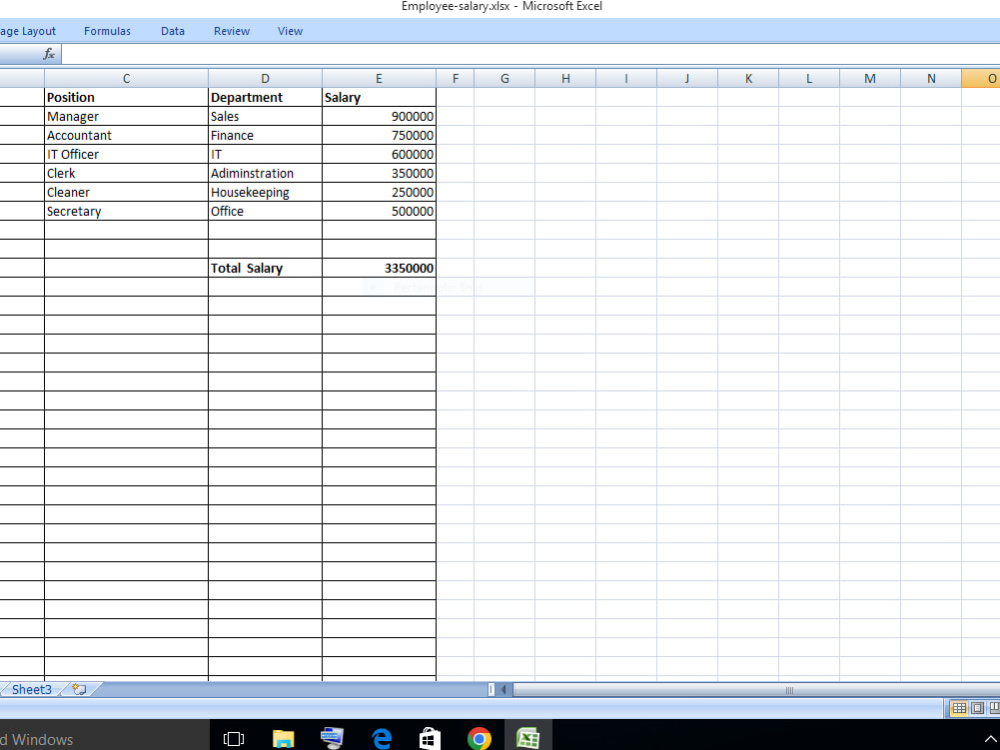Show hidden system tray icons

click(990, 739)
